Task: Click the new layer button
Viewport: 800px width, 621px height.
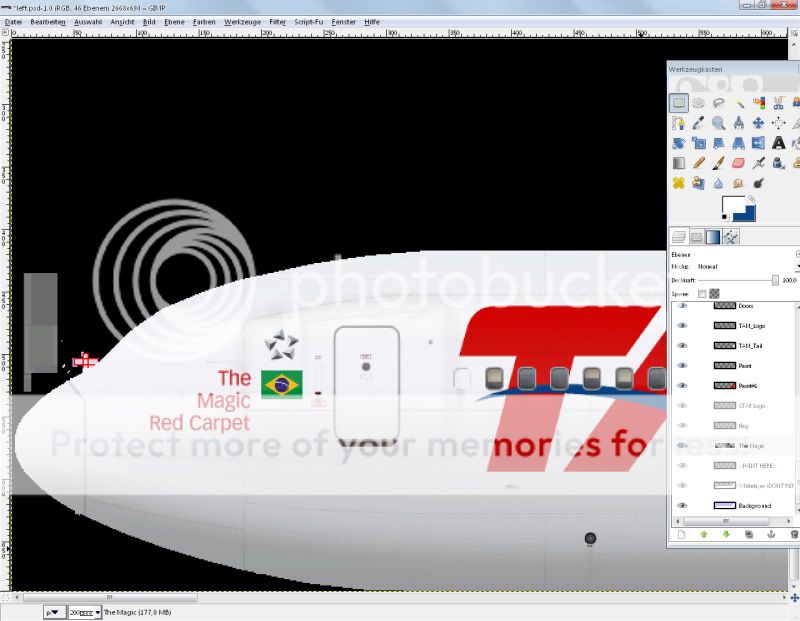Action: (x=679, y=534)
